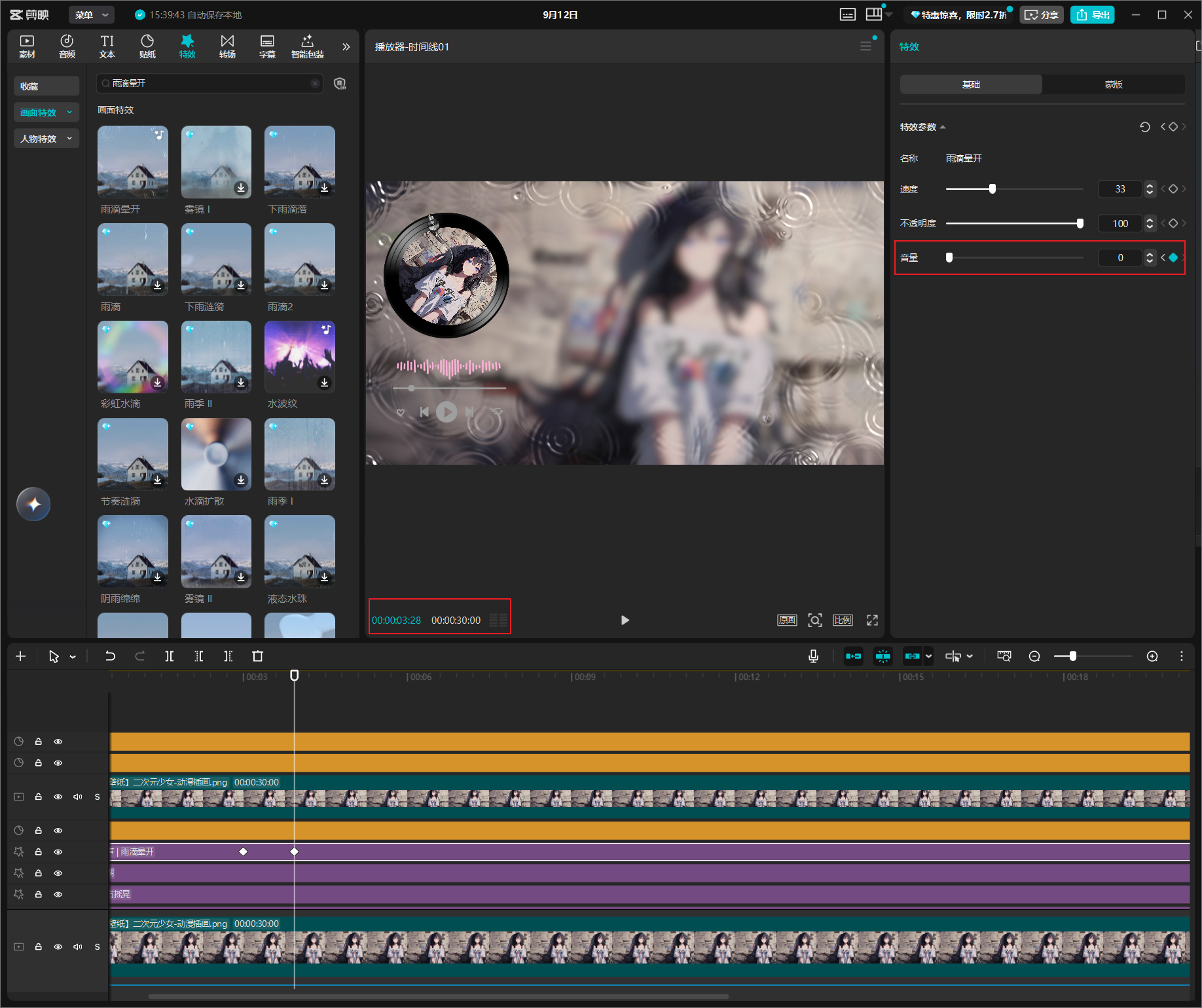The height and width of the screenshot is (1008, 1202).
Task: Select the first keyframe on 雨滴晕开 clip
Action: point(244,852)
